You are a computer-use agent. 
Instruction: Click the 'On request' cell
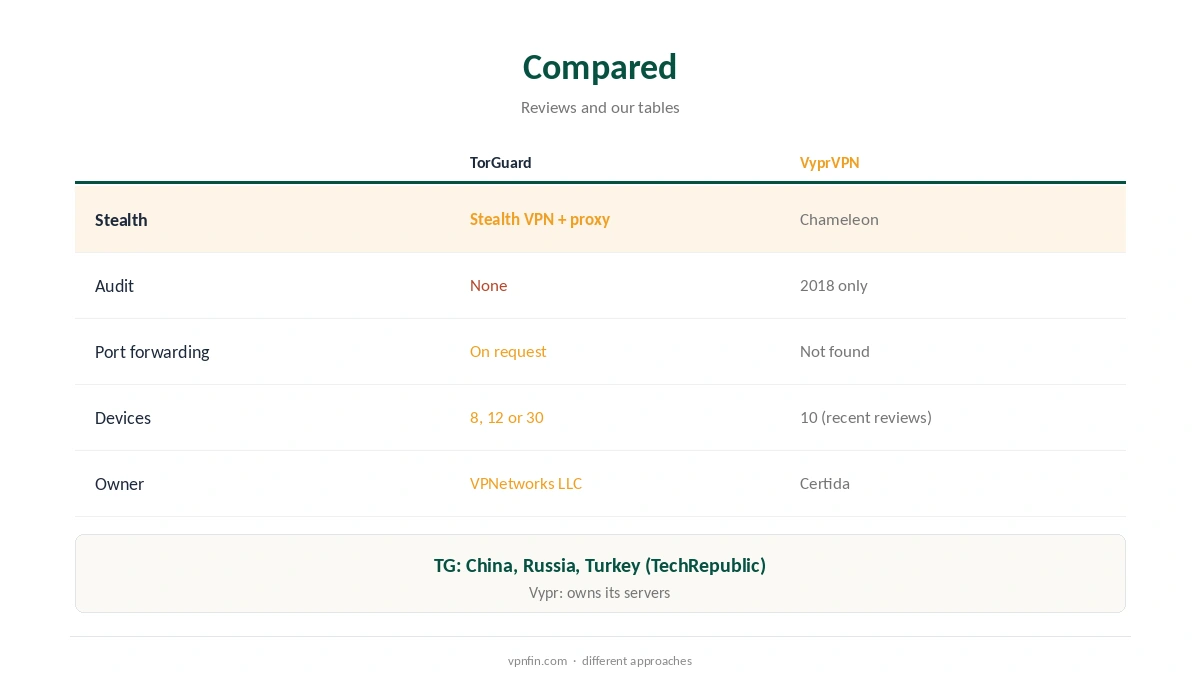(x=508, y=351)
